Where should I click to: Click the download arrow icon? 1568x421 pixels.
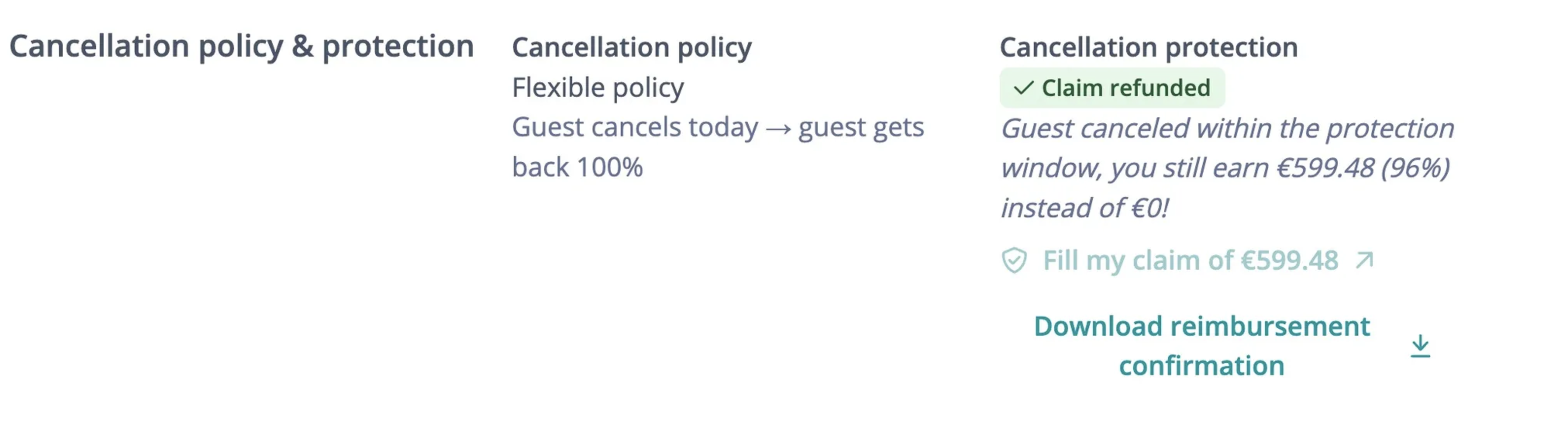(1420, 346)
